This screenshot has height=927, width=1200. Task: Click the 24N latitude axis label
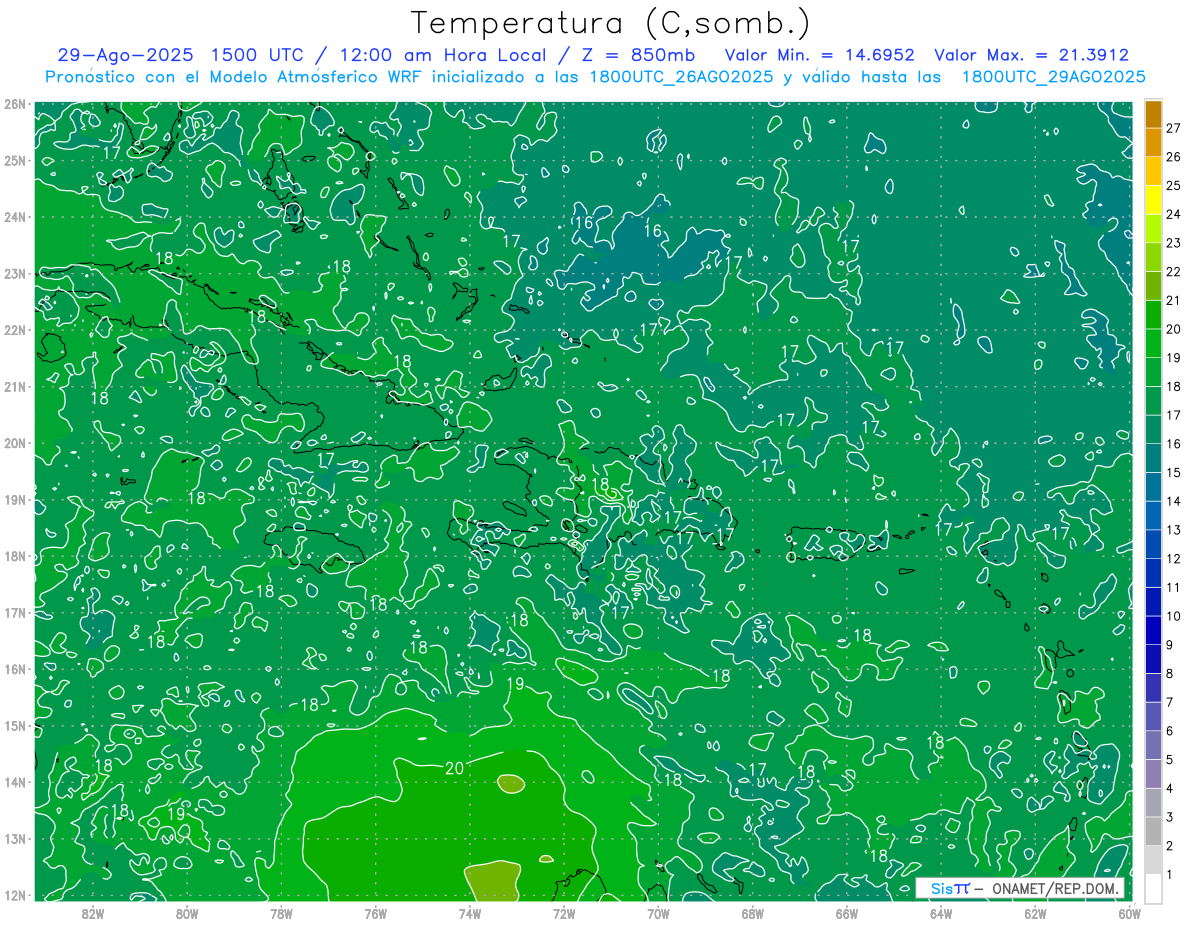[x=15, y=217]
